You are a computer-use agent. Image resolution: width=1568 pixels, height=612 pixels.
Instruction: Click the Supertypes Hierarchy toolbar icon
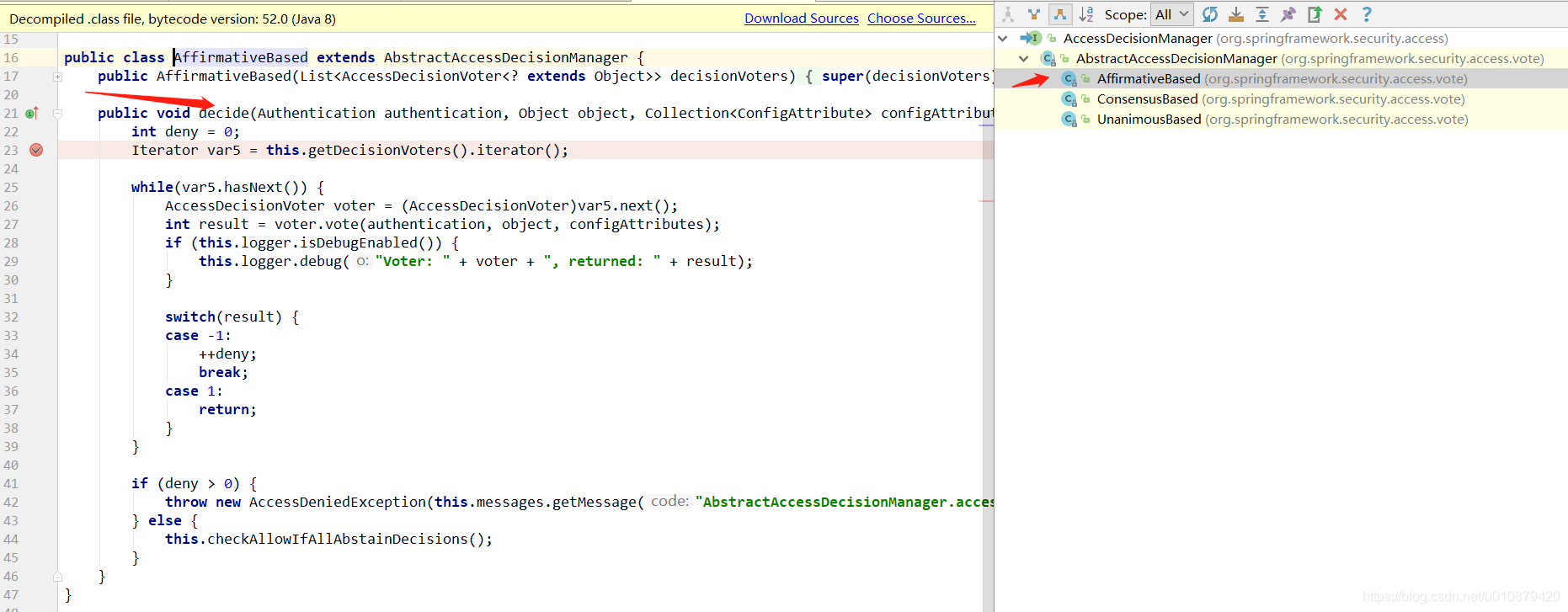(x=1034, y=14)
